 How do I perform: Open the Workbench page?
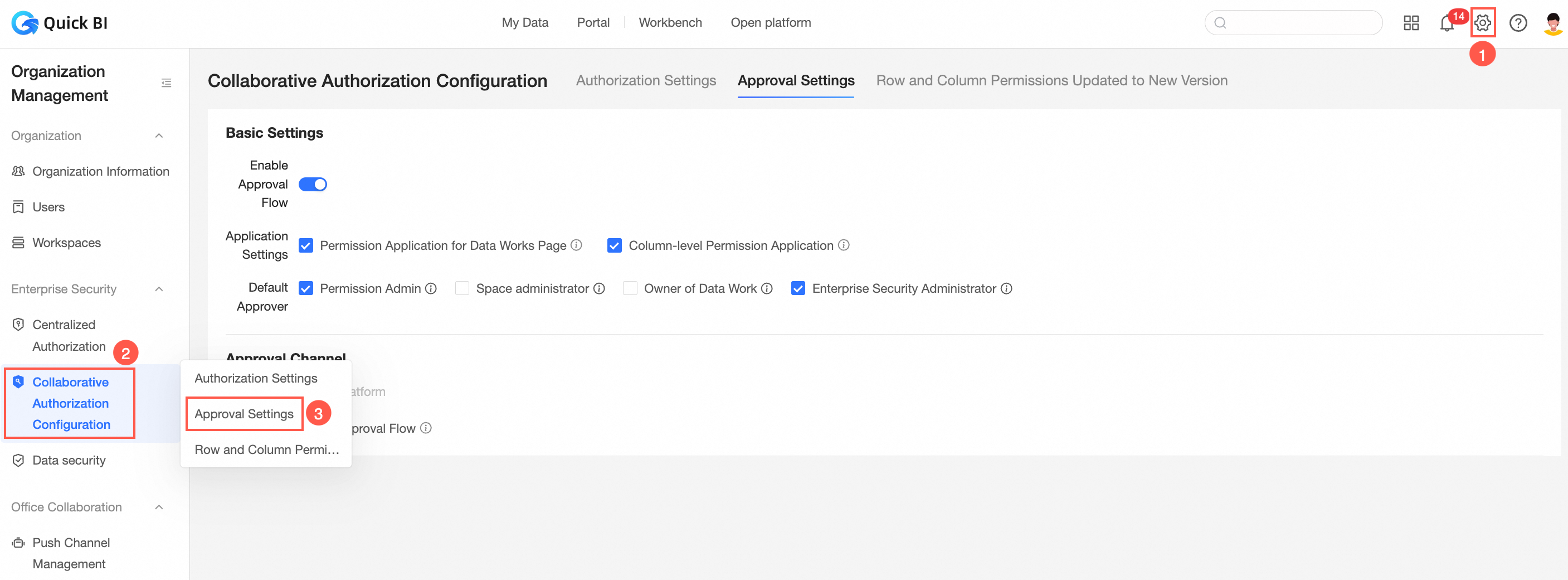670,22
